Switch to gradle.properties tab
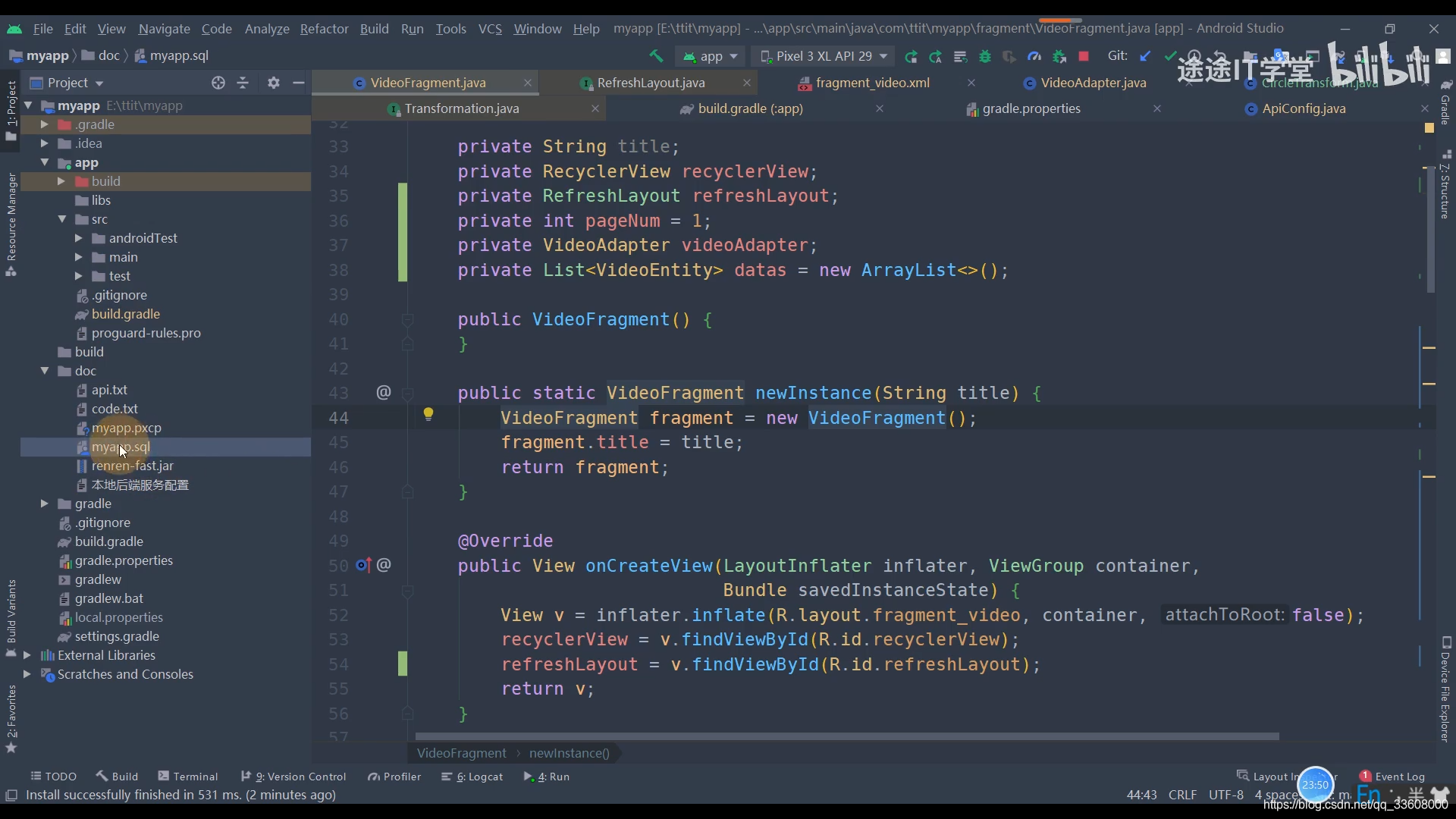The width and height of the screenshot is (1456, 819). click(x=1031, y=108)
